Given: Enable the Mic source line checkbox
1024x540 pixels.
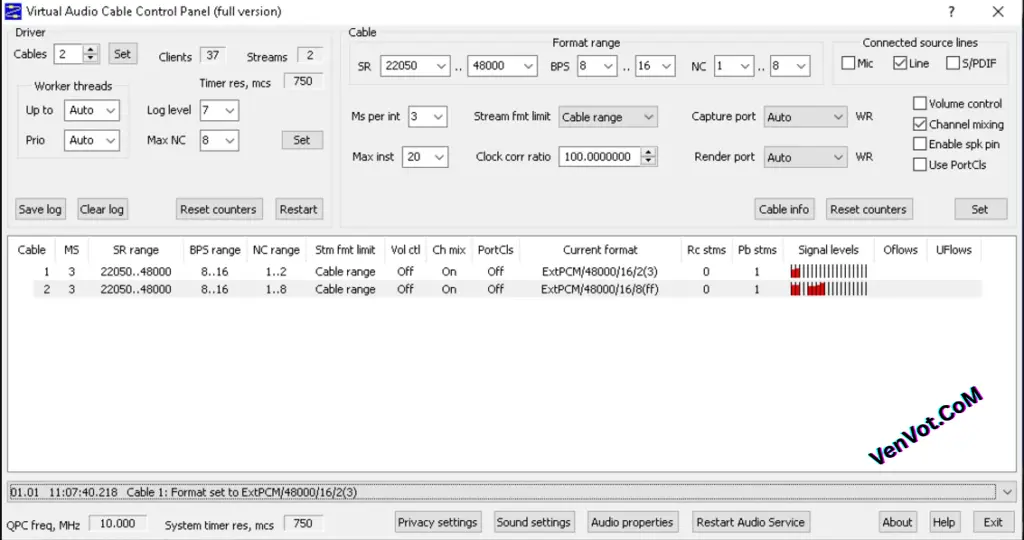Looking at the screenshot, I should pos(848,63).
